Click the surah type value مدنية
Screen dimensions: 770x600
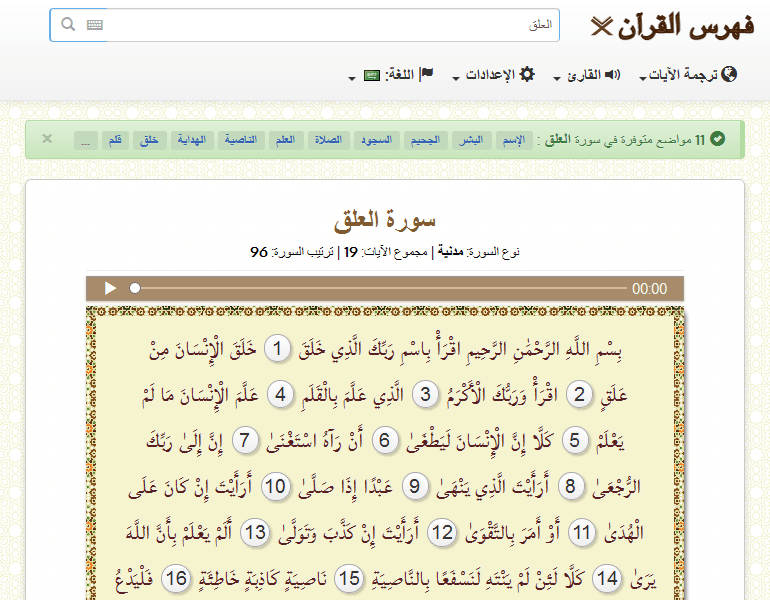450,252
